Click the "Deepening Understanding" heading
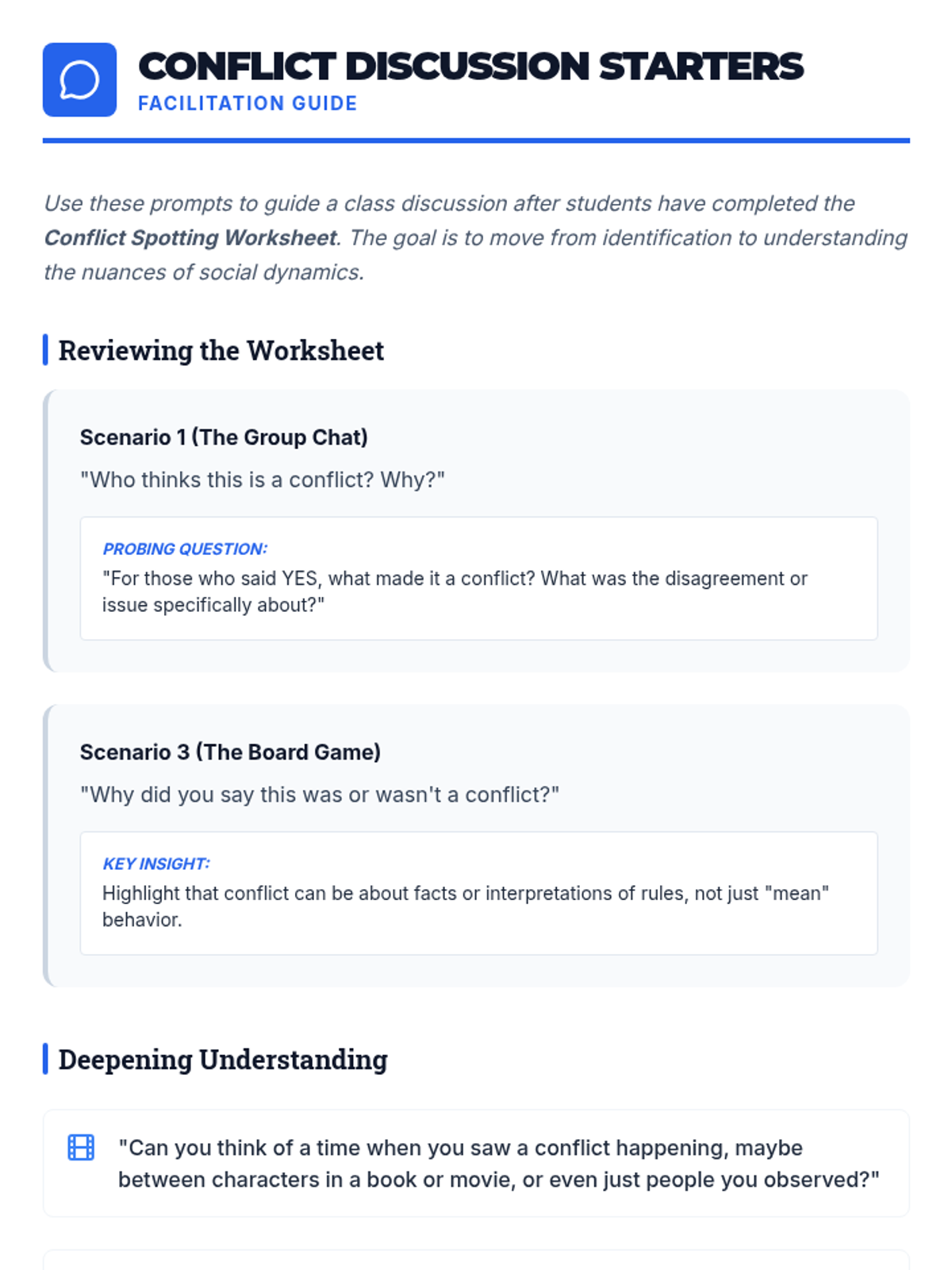 pyautogui.click(x=223, y=1060)
